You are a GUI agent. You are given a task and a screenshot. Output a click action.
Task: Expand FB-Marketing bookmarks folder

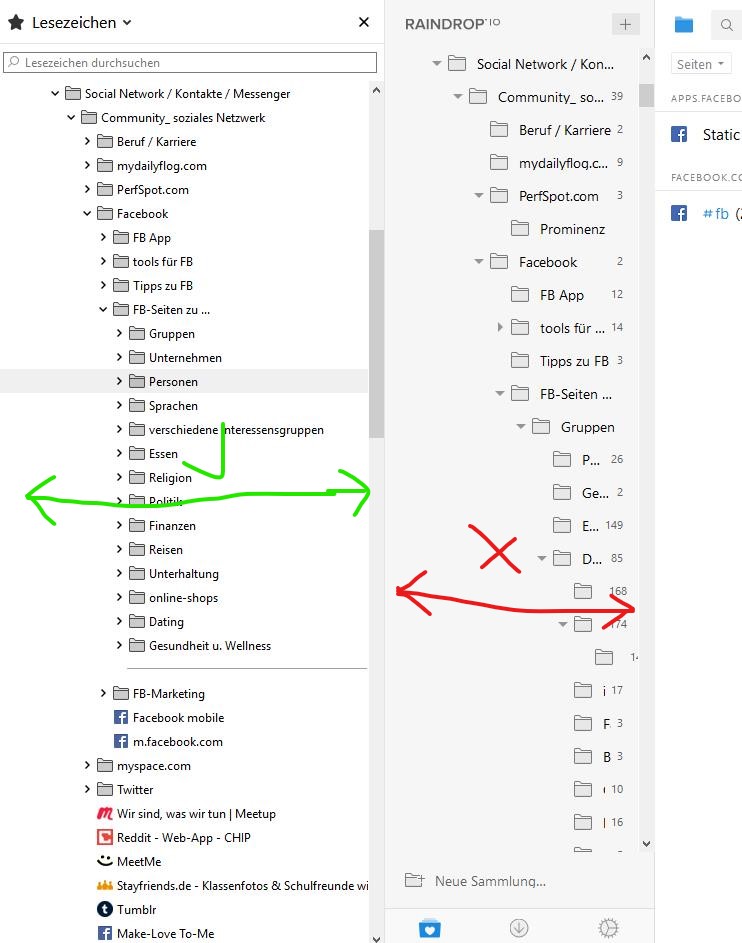click(103, 693)
